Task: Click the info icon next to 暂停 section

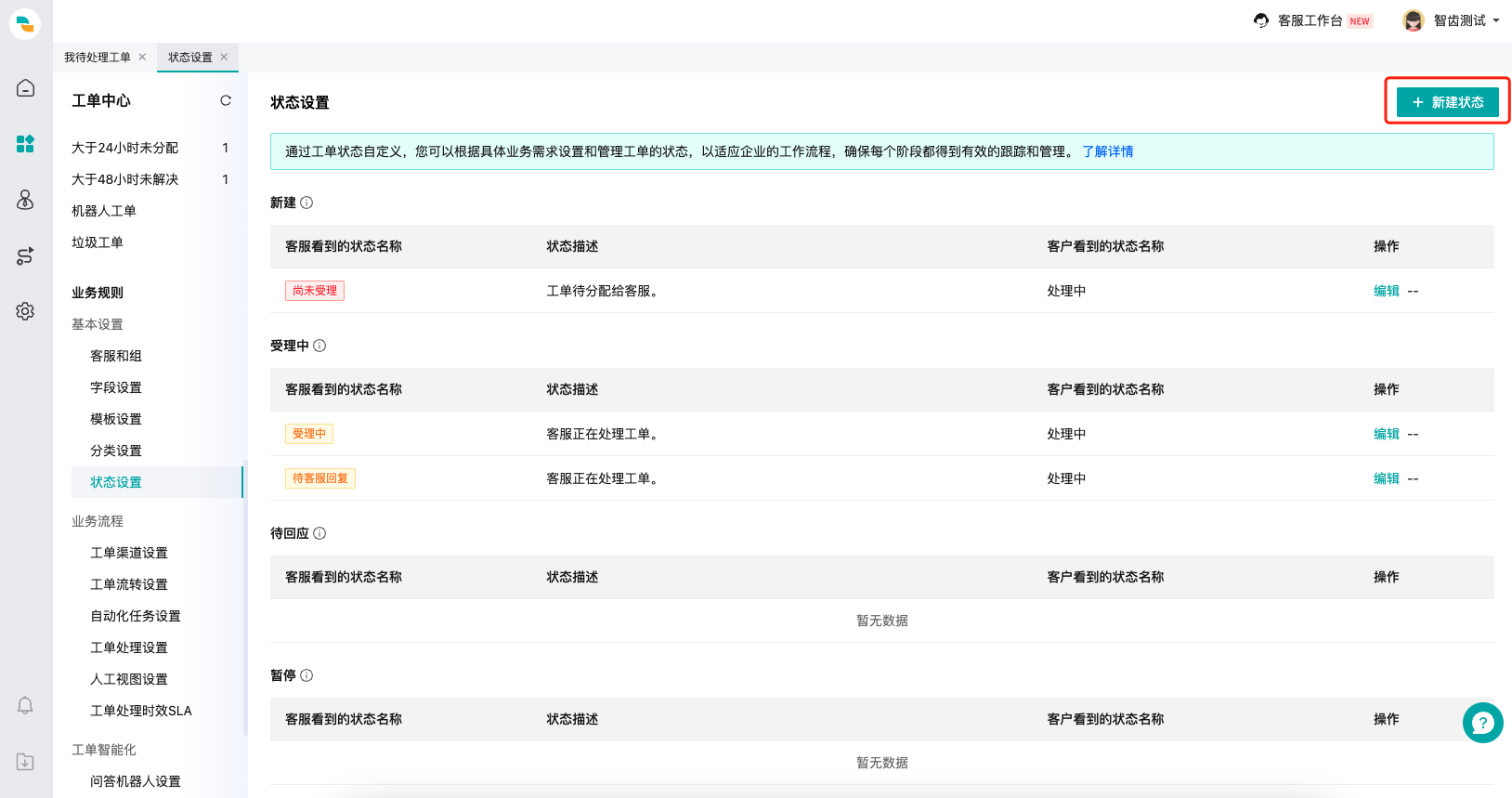Action: click(306, 675)
